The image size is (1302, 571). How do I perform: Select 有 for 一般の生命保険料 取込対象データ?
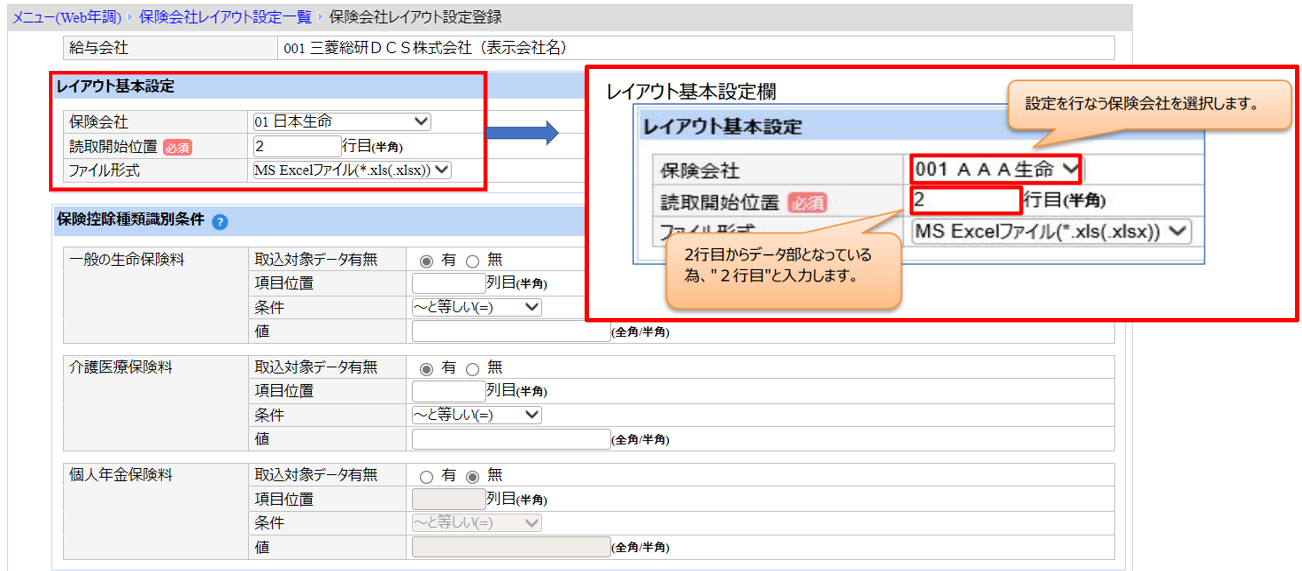pos(427,260)
